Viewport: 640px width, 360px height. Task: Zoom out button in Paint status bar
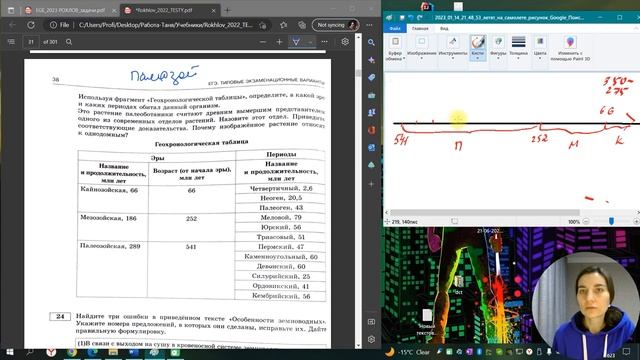tap(586, 222)
